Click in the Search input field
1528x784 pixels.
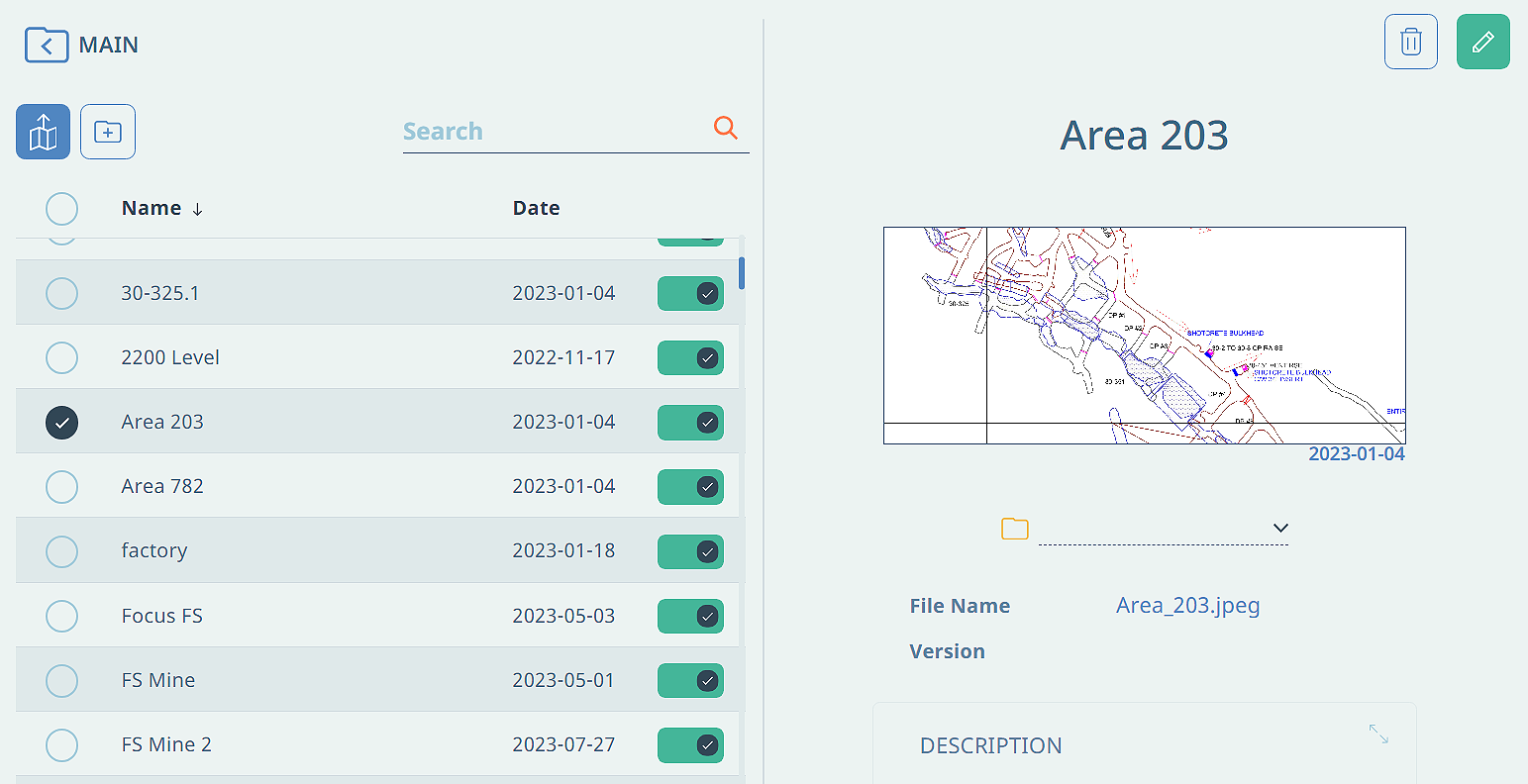tap(555, 132)
